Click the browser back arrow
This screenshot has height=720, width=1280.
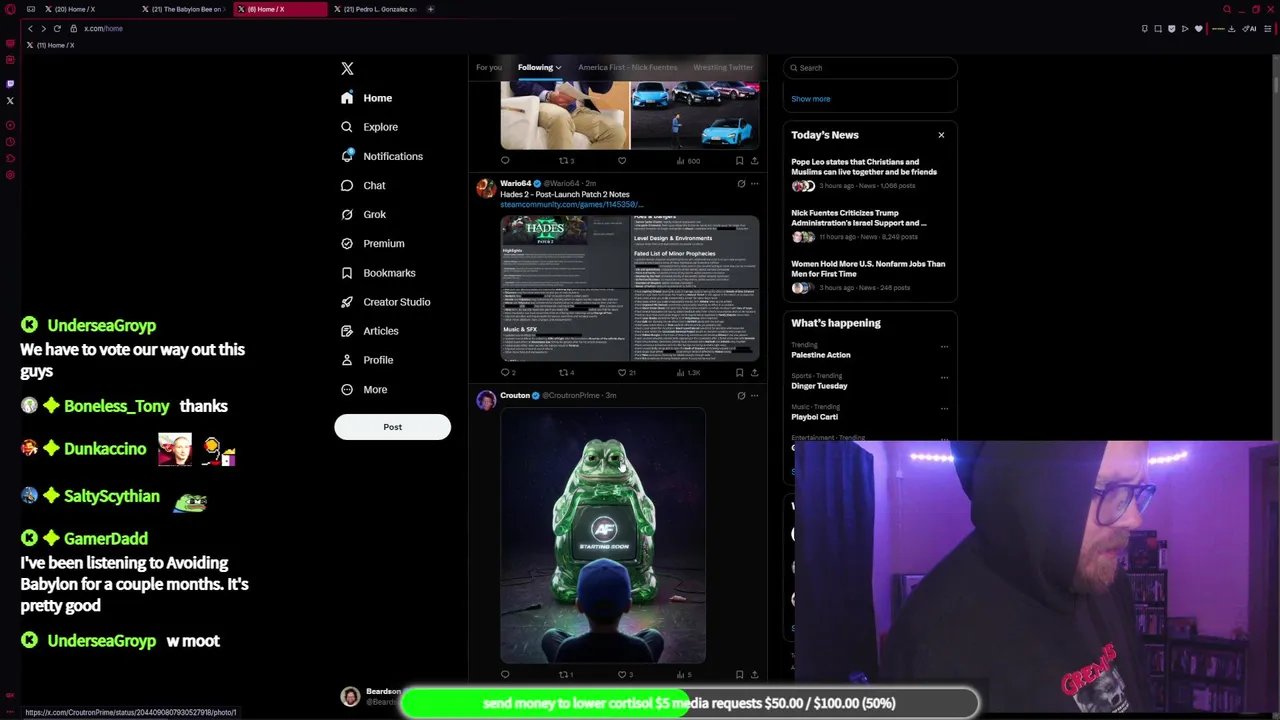click(30, 29)
